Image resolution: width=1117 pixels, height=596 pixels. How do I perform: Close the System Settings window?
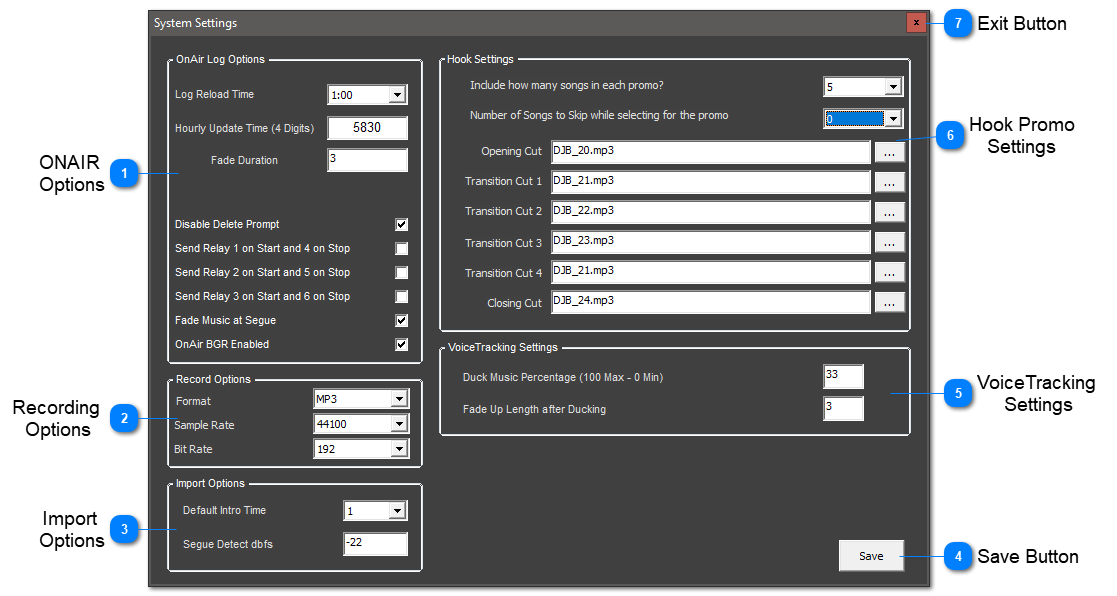click(x=916, y=23)
